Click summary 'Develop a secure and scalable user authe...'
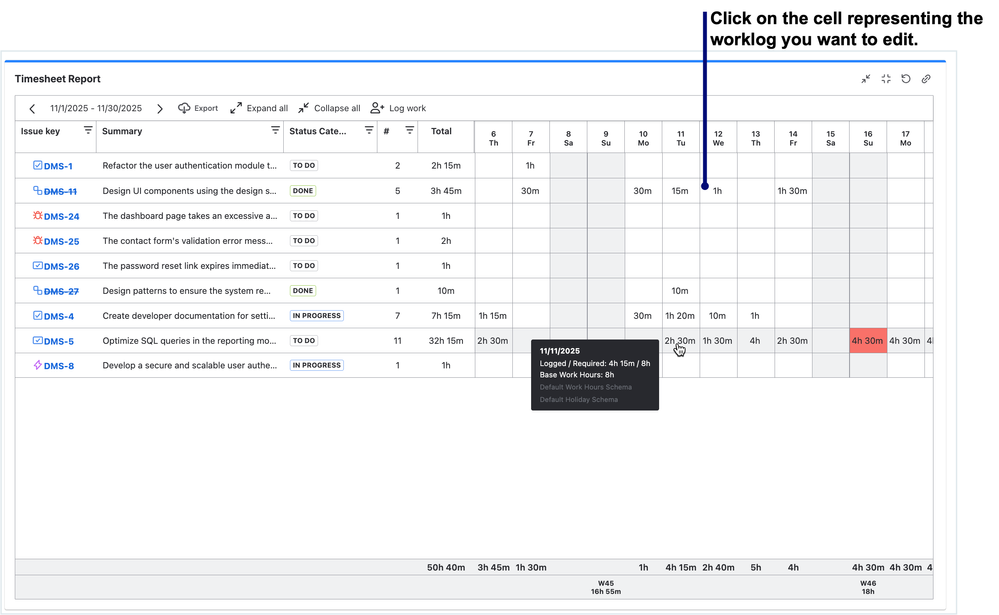999x615 pixels. (x=190, y=366)
